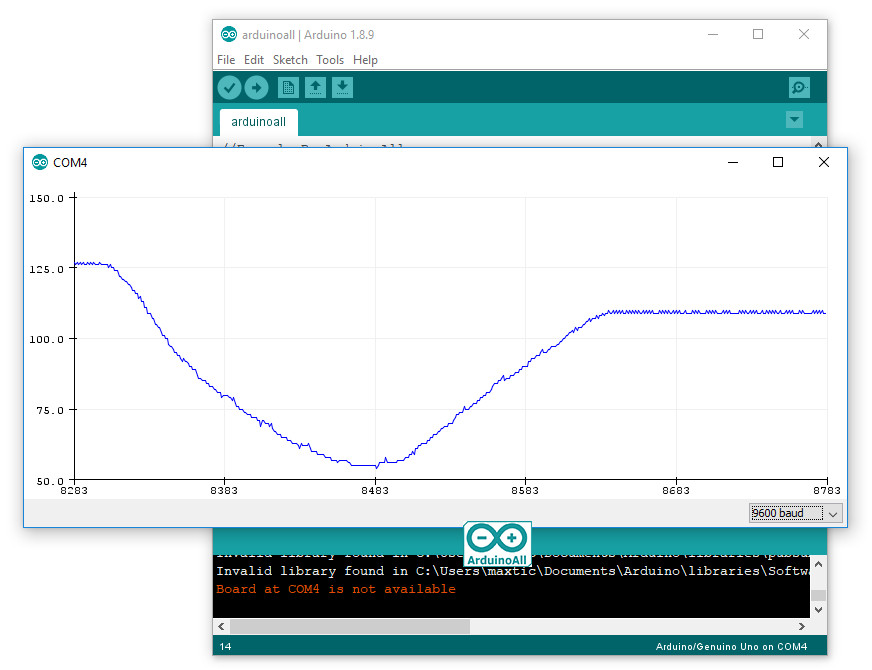
Task: Click the 'Board at COM4 is not available' error
Action: (x=336, y=589)
